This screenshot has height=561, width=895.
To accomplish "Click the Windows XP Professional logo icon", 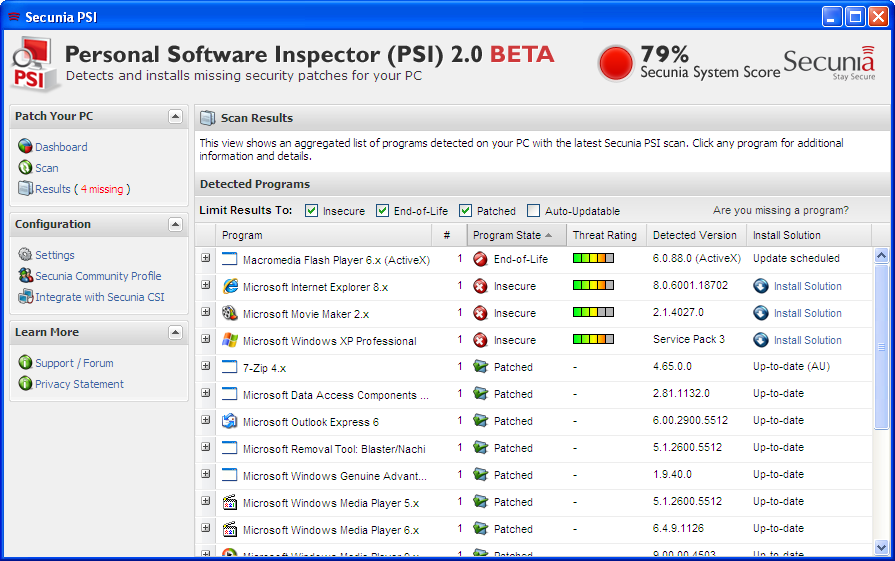I will pos(230,340).
